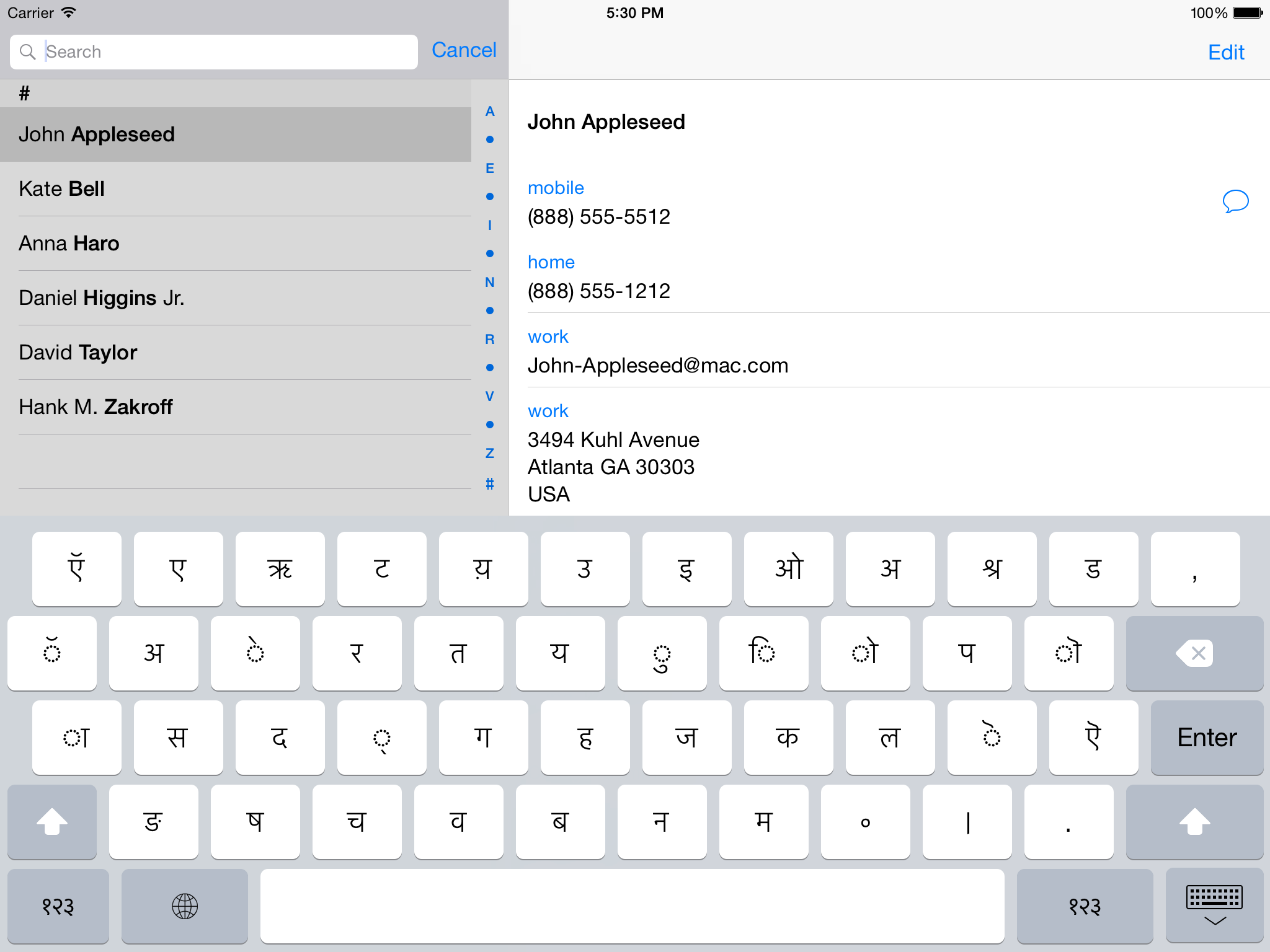
Task: Tap the period key
Action: click(1069, 822)
